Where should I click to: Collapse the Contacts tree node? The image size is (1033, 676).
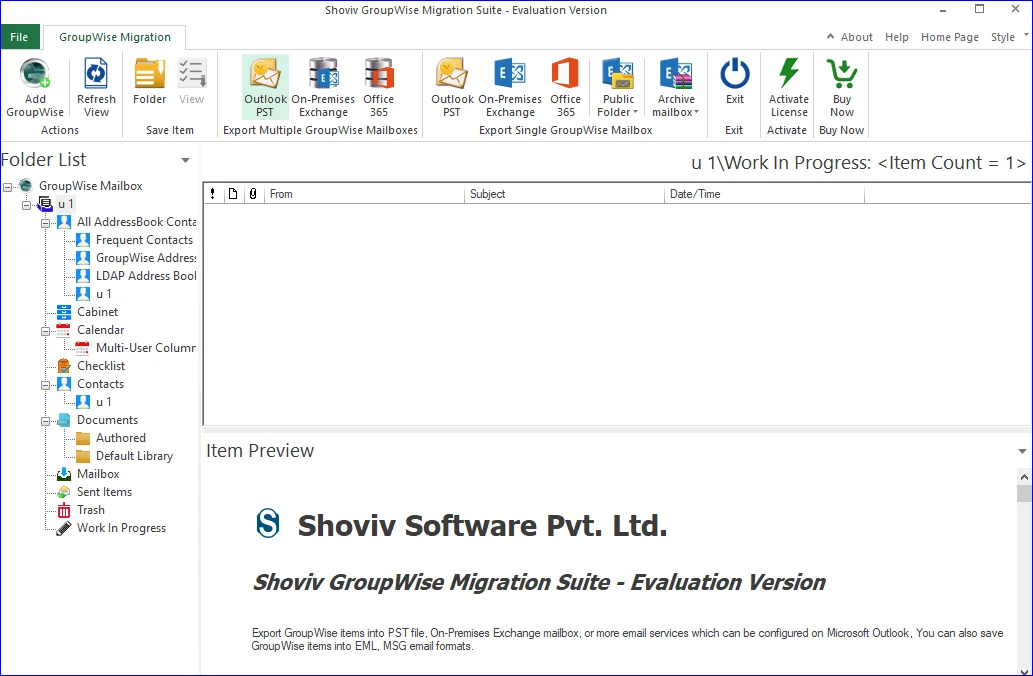[x=45, y=385]
